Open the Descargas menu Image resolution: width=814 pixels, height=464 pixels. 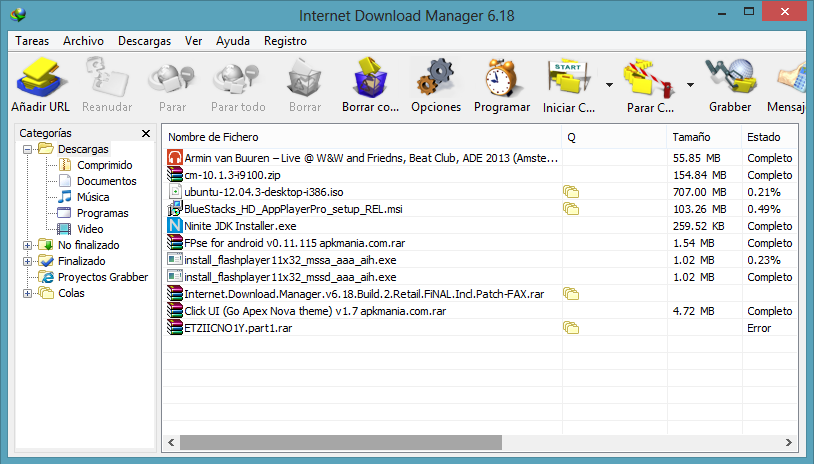(144, 41)
